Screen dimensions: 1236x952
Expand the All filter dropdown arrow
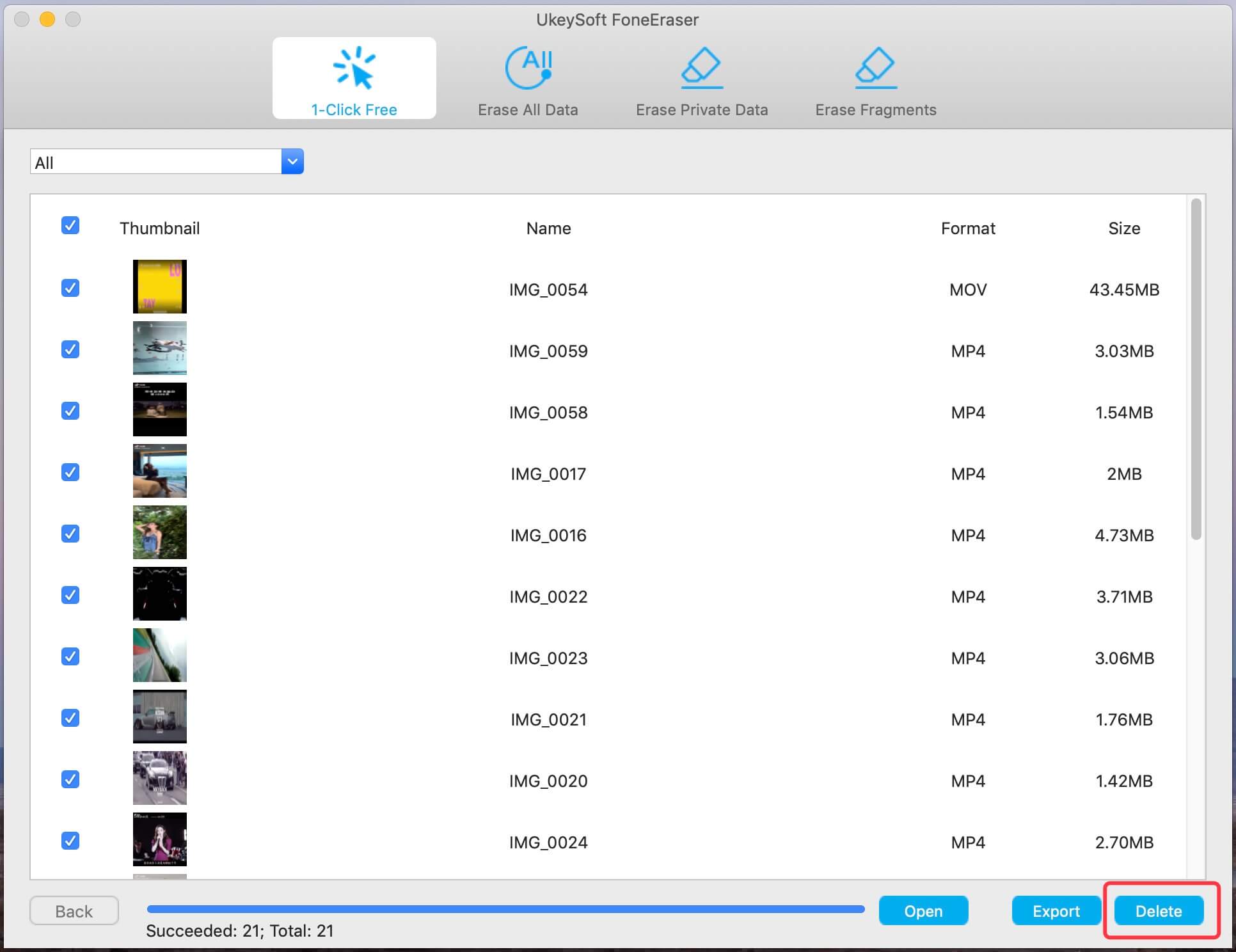(x=292, y=162)
